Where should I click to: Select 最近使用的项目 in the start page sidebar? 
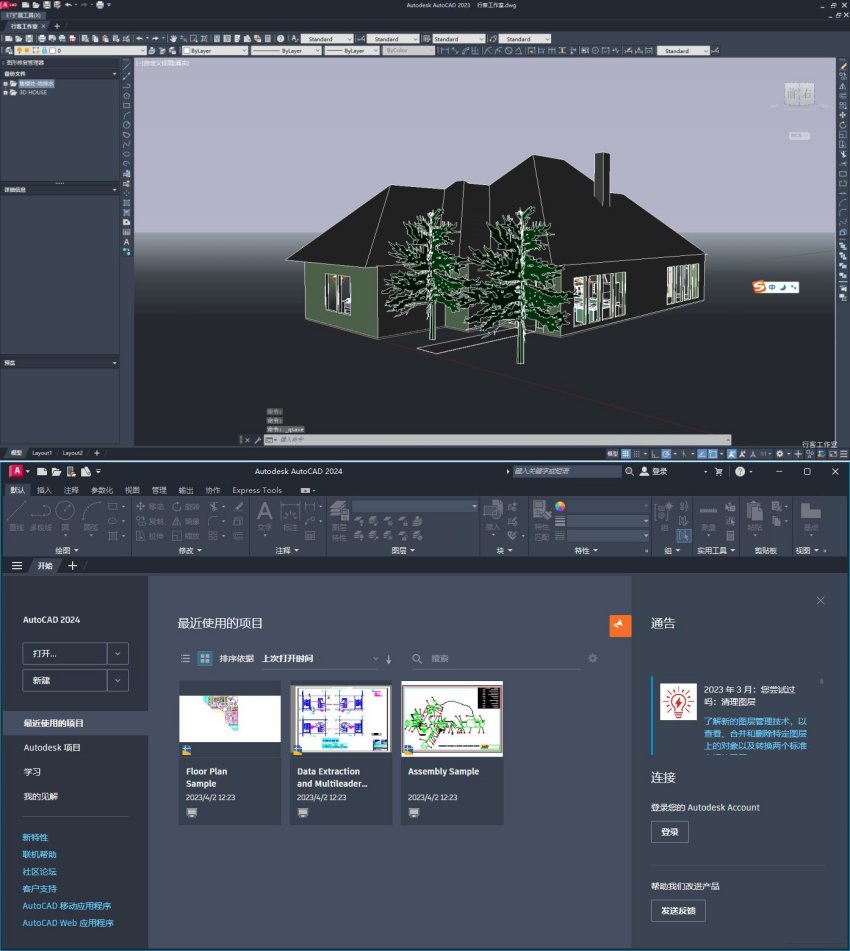[75, 723]
